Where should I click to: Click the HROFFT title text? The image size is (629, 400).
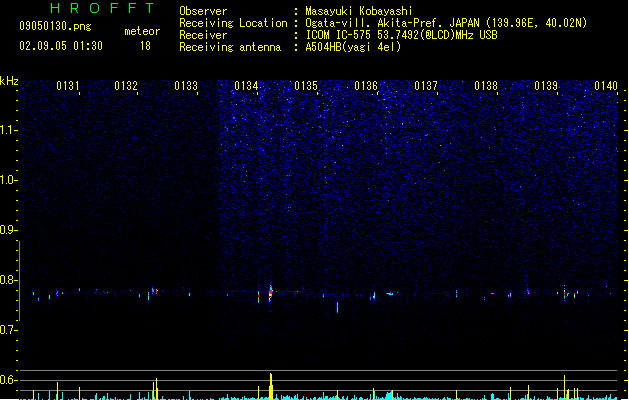[x=102, y=8]
